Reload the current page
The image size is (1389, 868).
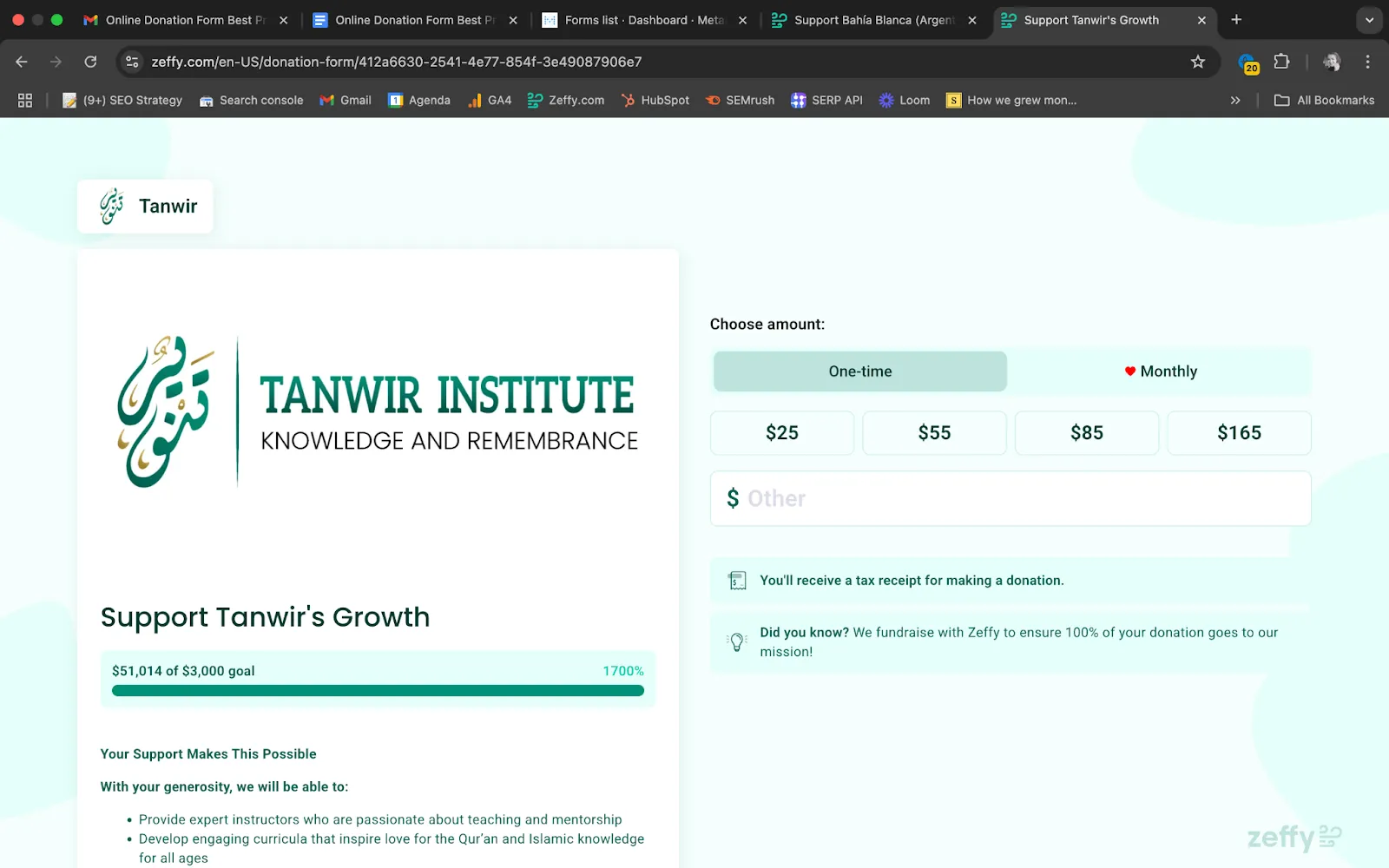click(90, 62)
